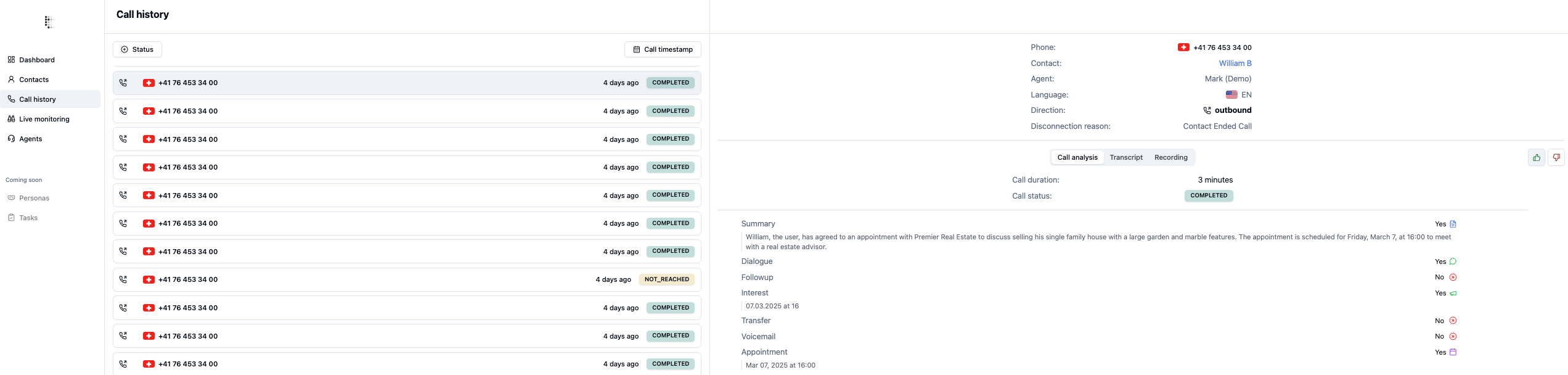The height and width of the screenshot is (375, 1568).
Task: Click the Followup red X icon
Action: click(1453, 278)
